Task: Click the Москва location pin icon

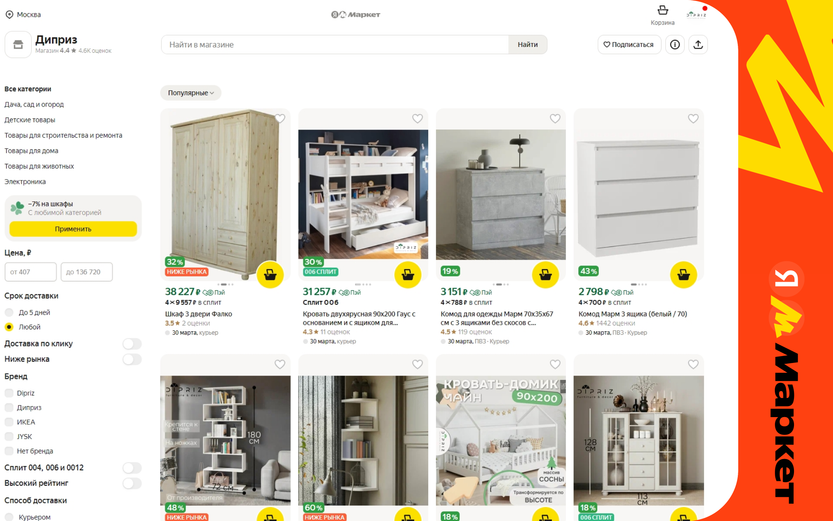Action: click(x=9, y=14)
